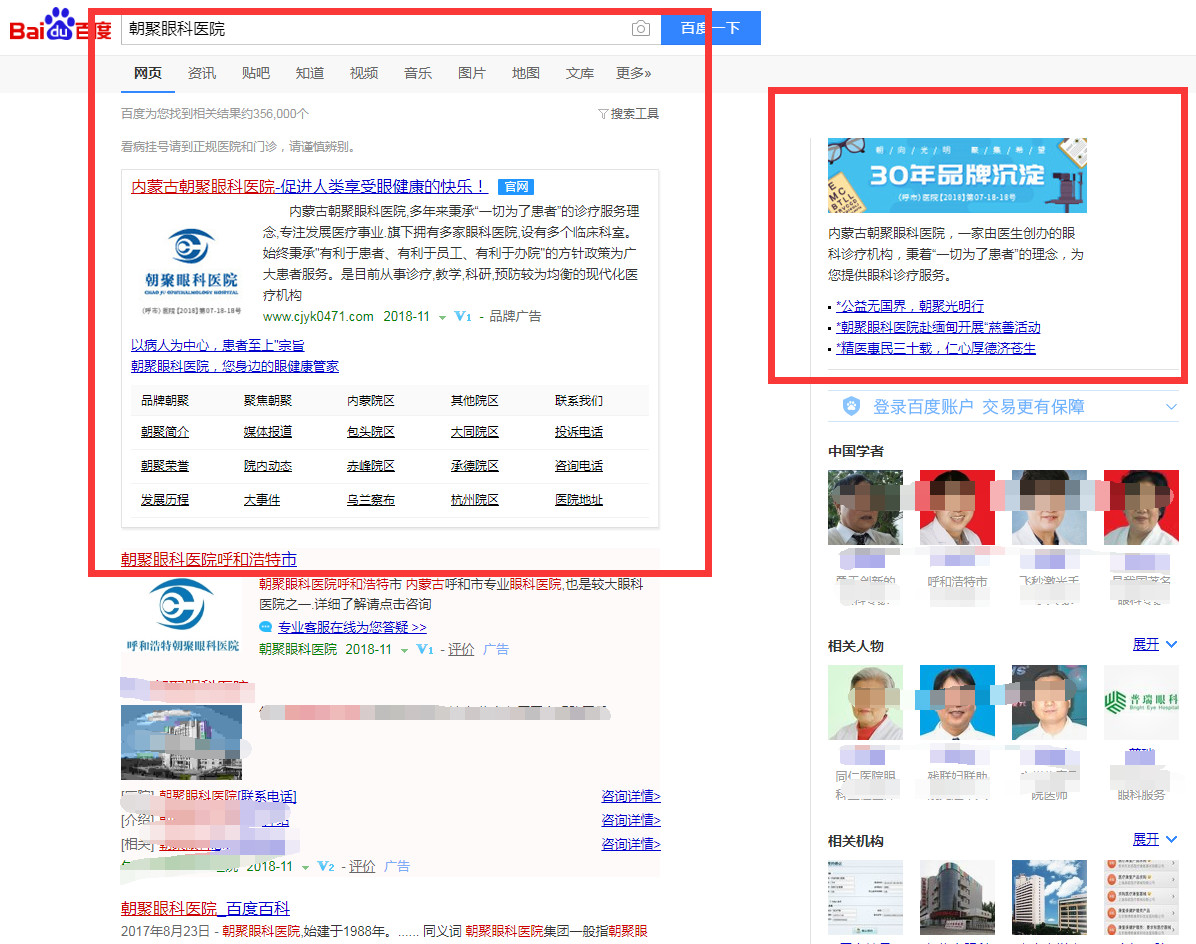The width and height of the screenshot is (1196, 944).
Task: Open 赤峰院区 sitelink
Action: pyautogui.click(x=371, y=466)
